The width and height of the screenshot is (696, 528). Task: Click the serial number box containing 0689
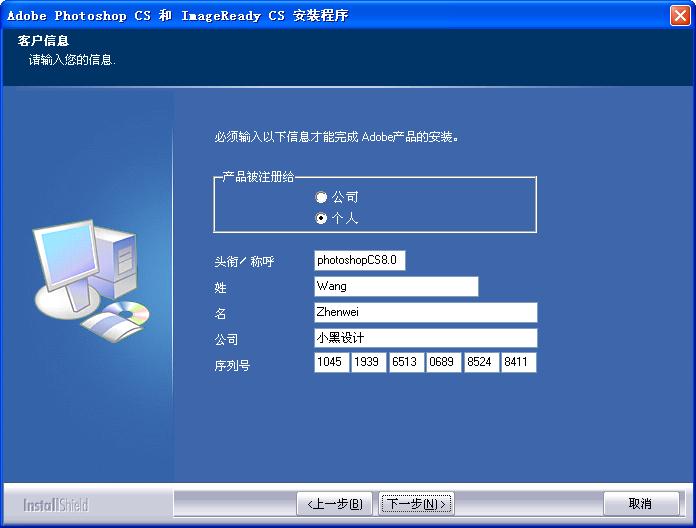coord(443,362)
